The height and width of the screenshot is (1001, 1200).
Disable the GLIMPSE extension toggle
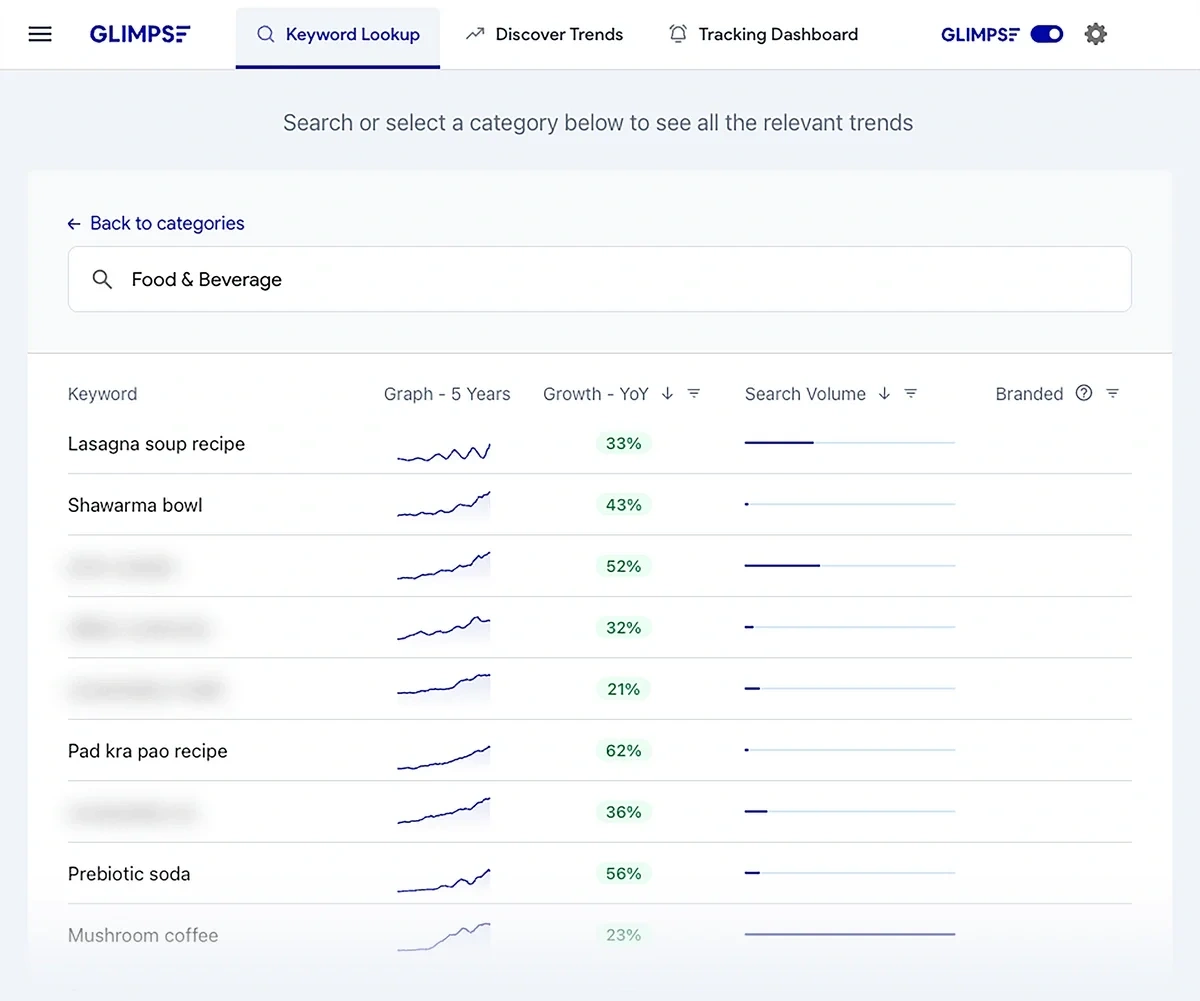coord(1046,33)
